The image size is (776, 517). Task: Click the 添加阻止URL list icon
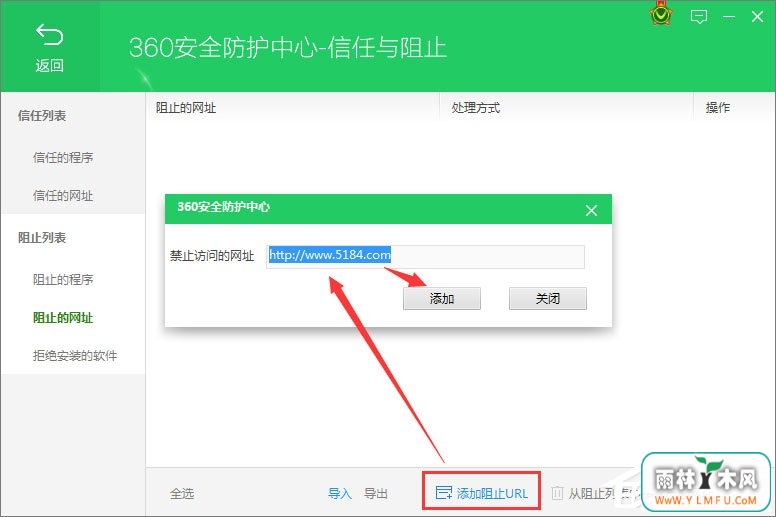[x=443, y=492]
